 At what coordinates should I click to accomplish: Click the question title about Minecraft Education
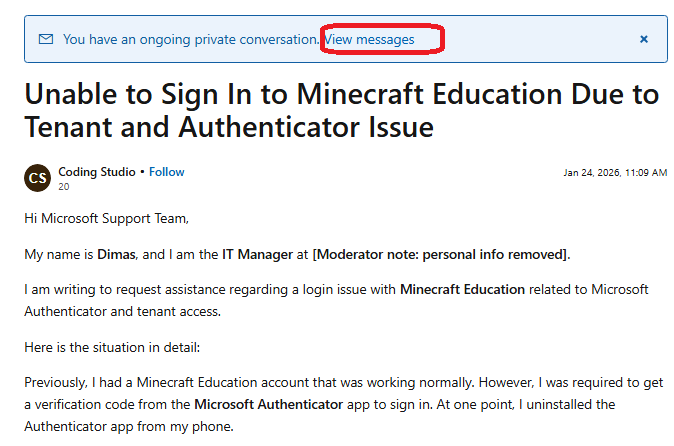(x=342, y=110)
